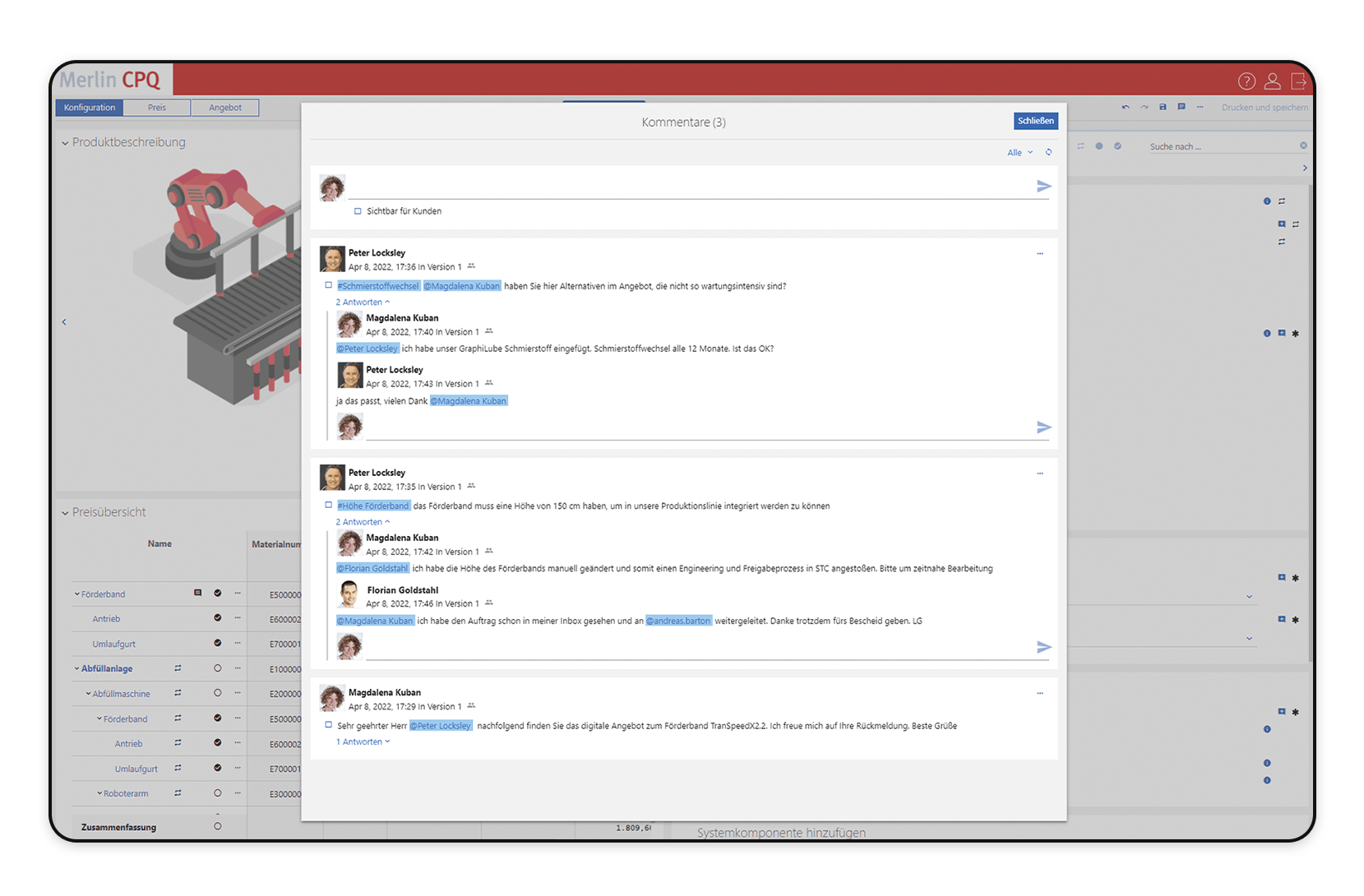Open options menu of the Schmierstoffwechsel comment
This screenshot has height=896, width=1364.
pos(1040,253)
